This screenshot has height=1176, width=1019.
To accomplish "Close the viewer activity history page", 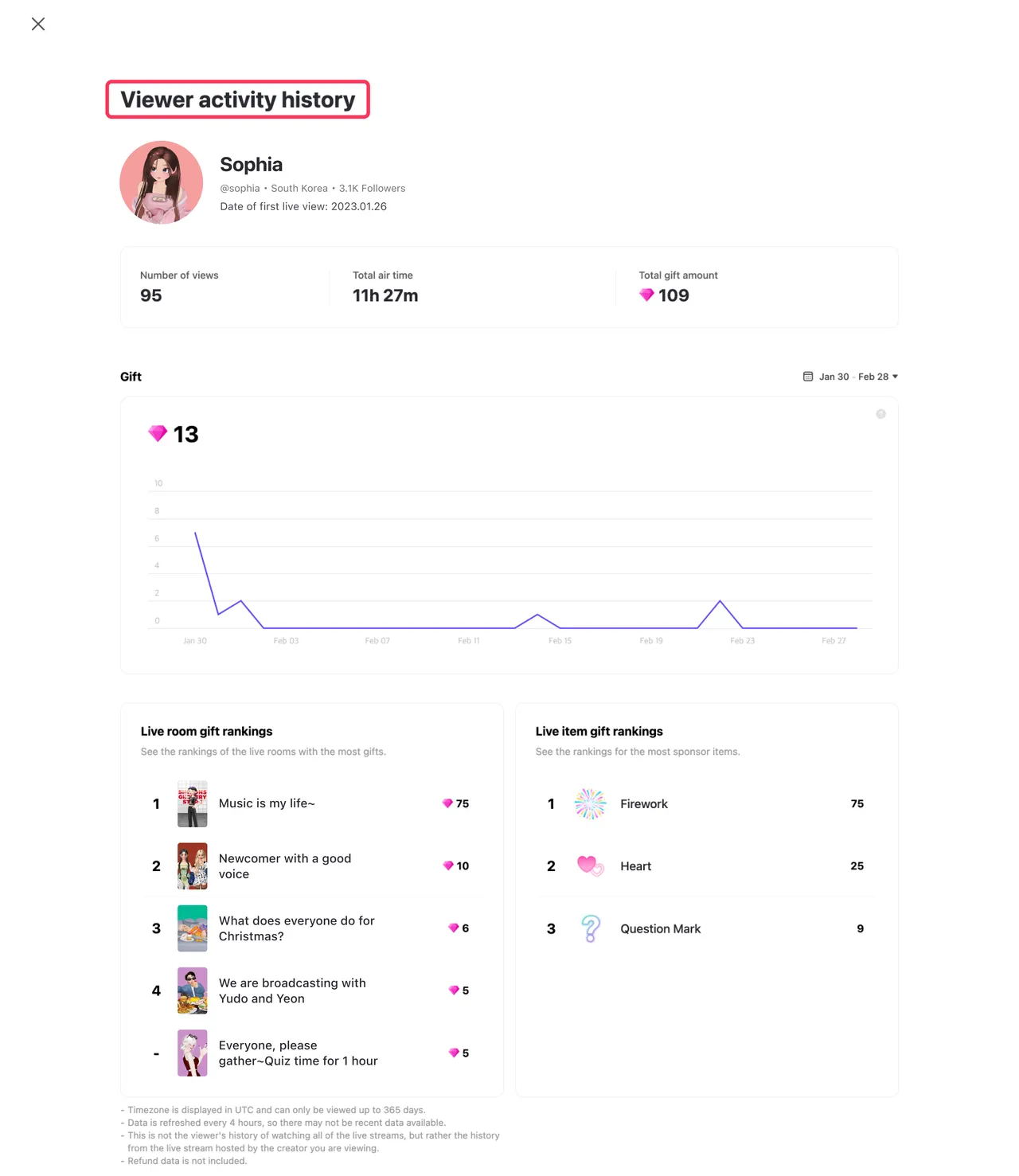I will (x=38, y=24).
